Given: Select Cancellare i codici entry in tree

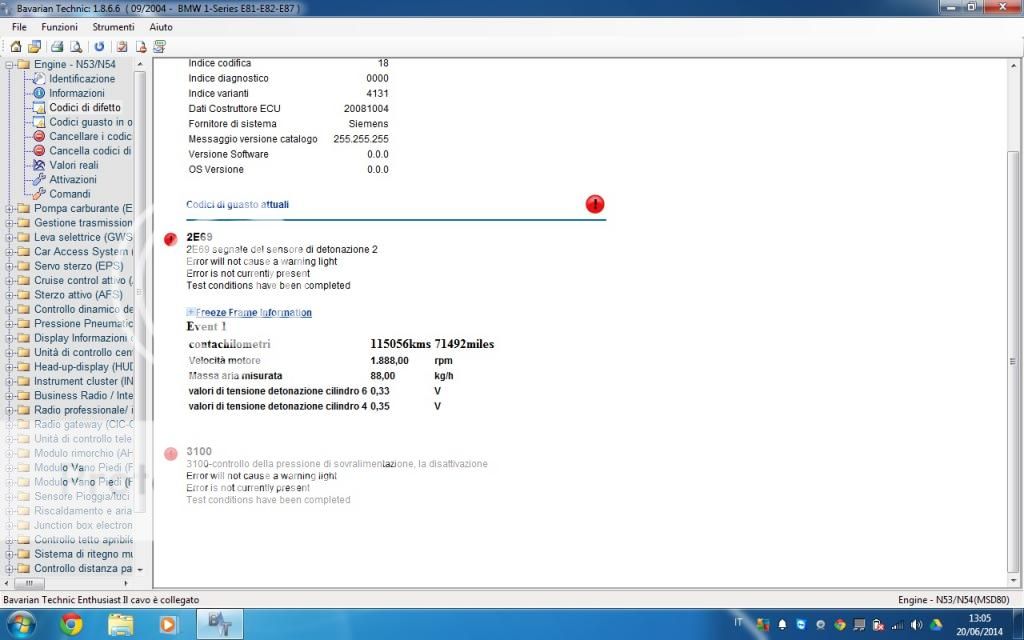Looking at the screenshot, I should click(x=90, y=136).
